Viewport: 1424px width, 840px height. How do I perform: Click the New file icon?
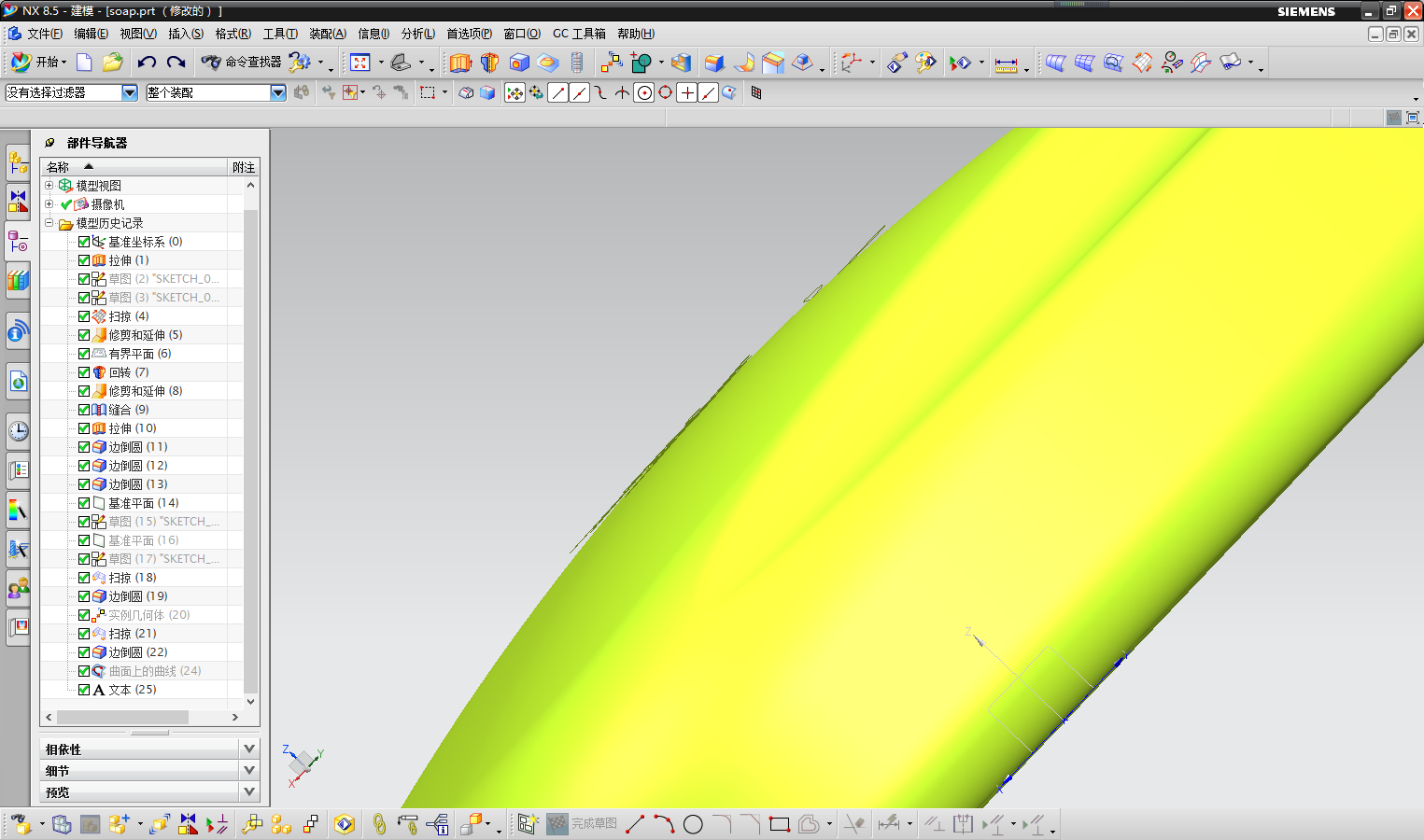[x=84, y=63]
